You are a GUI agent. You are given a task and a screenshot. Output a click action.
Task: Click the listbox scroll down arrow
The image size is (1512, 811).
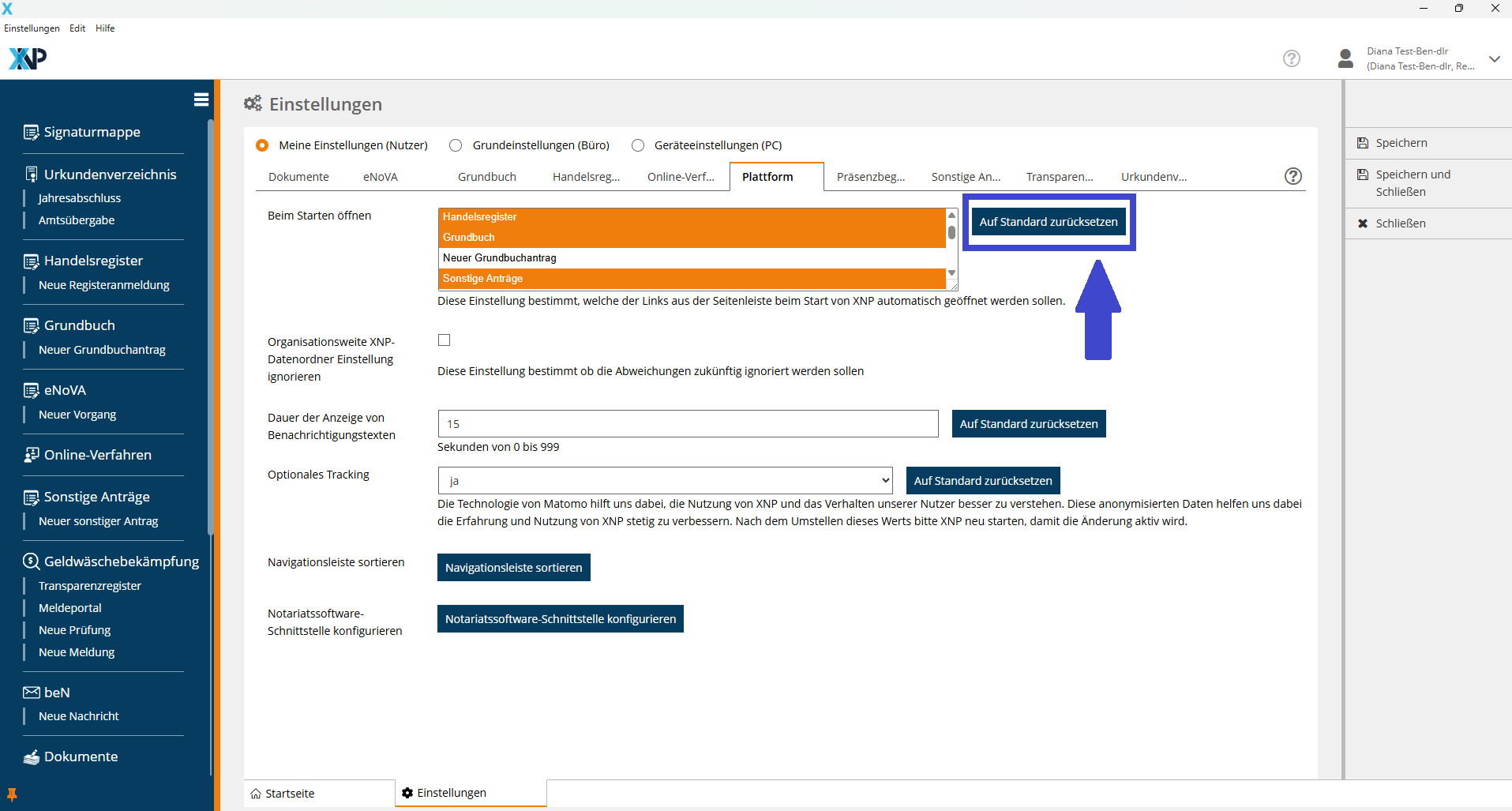(951, 273)
